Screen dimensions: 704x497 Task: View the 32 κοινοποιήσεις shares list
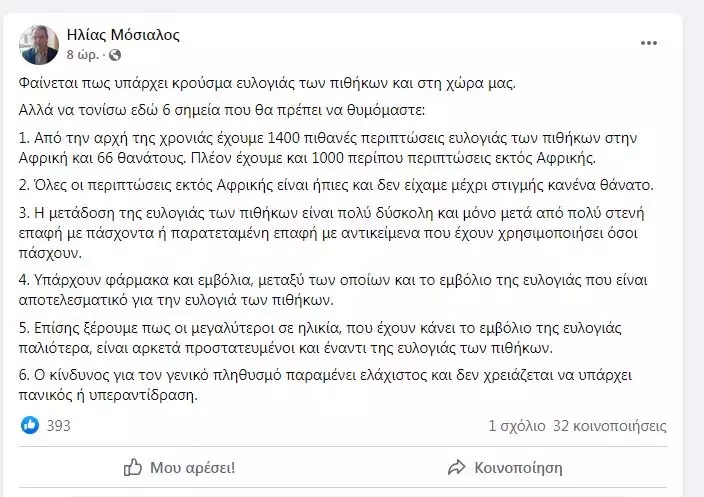pyautogui.click(x=610, y=426)
